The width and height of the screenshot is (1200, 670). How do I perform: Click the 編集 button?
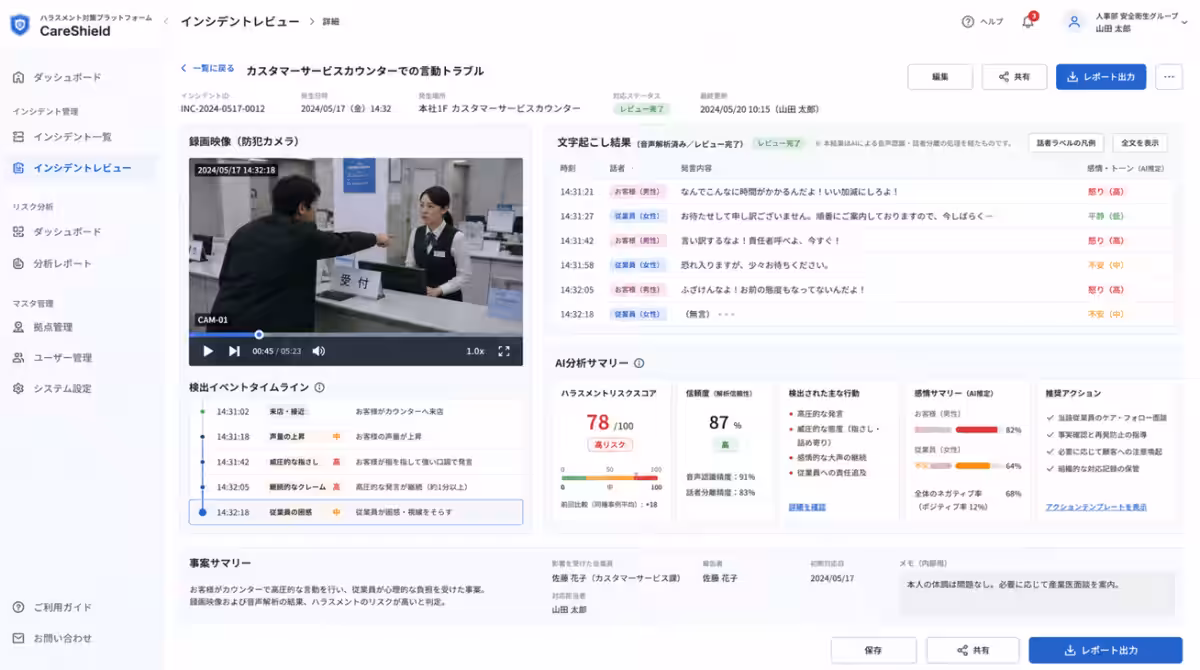940,77
